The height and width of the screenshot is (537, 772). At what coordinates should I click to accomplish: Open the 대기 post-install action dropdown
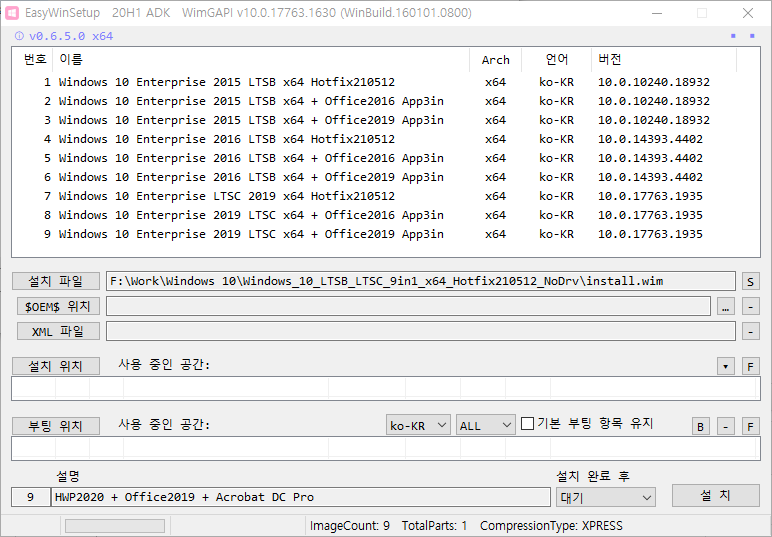[x=606, y=498]
